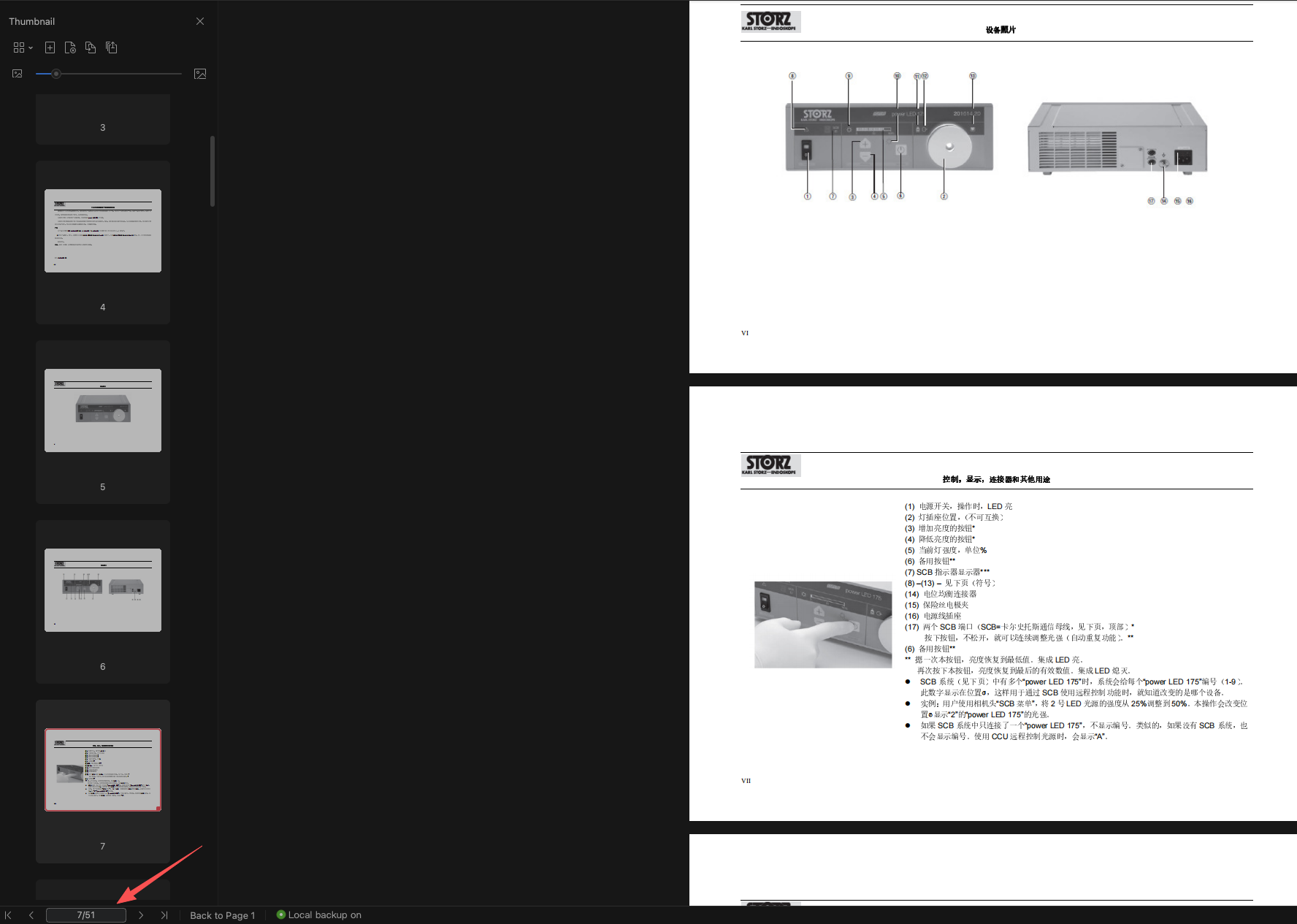Jump to the last page
Screen dimensions: 1297x924
(164, 915)
